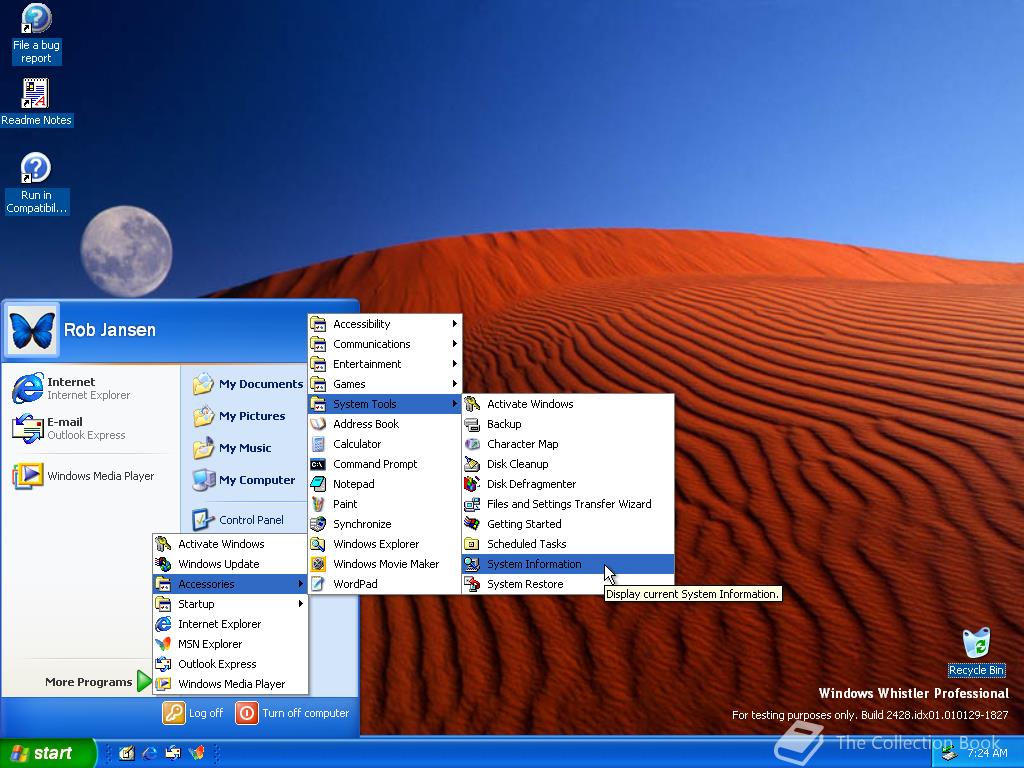The width and height of the screenshot is (1024, 768).
Task: Click the start button
Action: [x=47, y=753]
